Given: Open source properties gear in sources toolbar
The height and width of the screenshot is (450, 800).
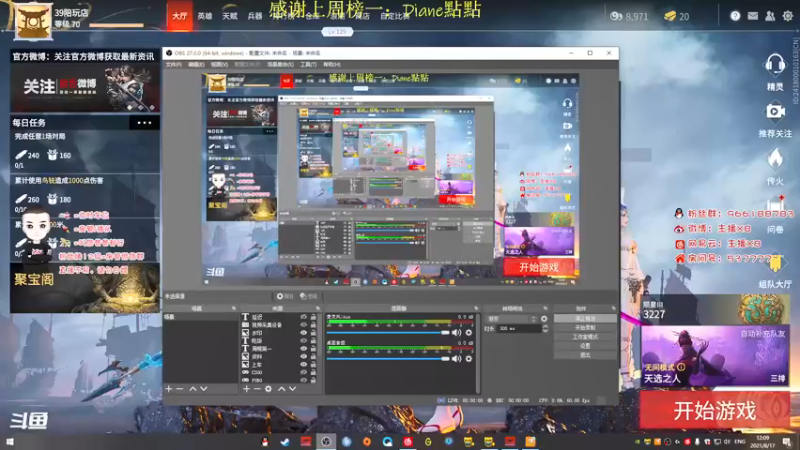Looking at the screenshot, I should coord(268,389).
